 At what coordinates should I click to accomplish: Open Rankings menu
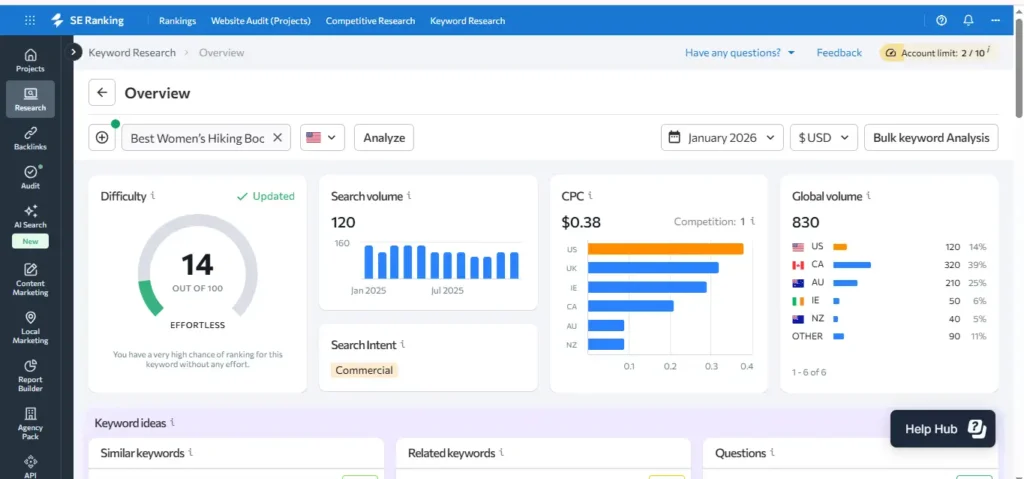coord(178,21)
